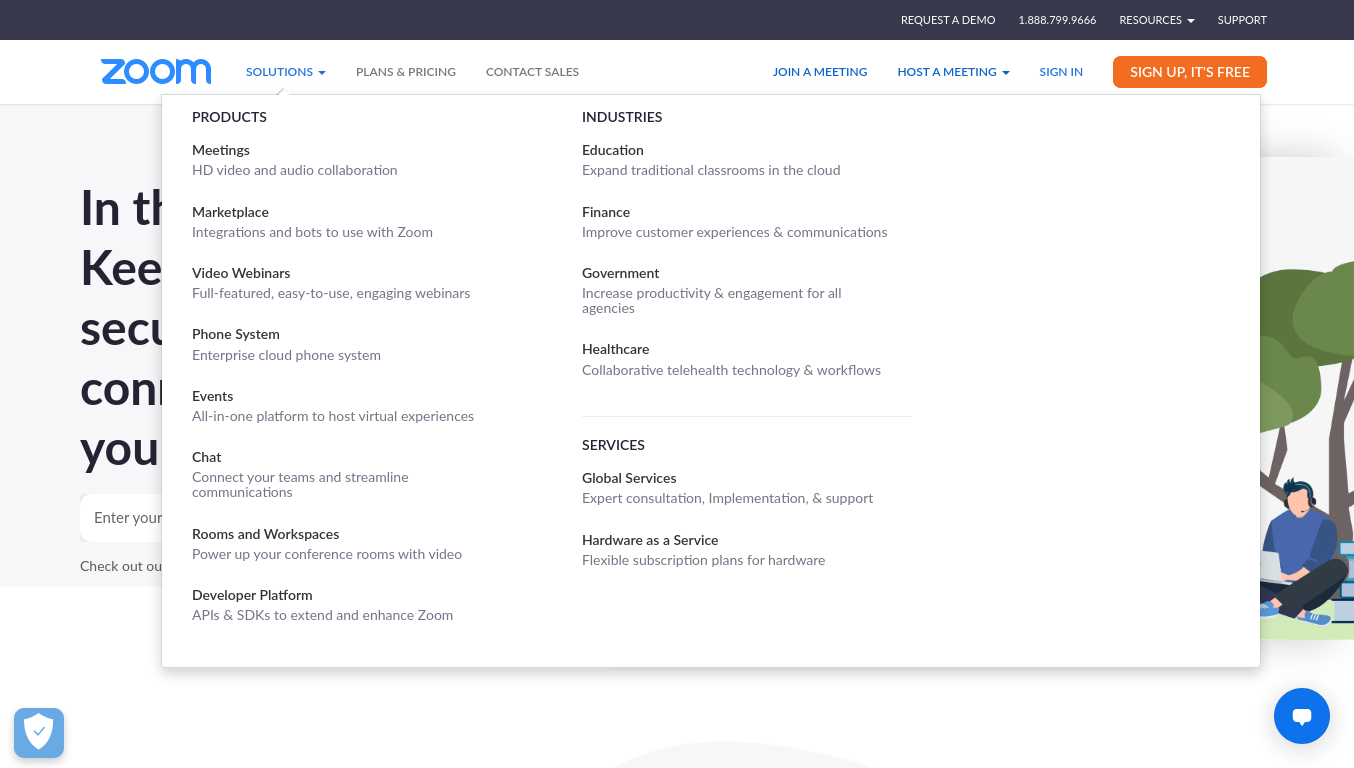This screenshot has height=768, width=1354.
Task: Click Sign Up, It's Free button
Action: coord(1190,72)
